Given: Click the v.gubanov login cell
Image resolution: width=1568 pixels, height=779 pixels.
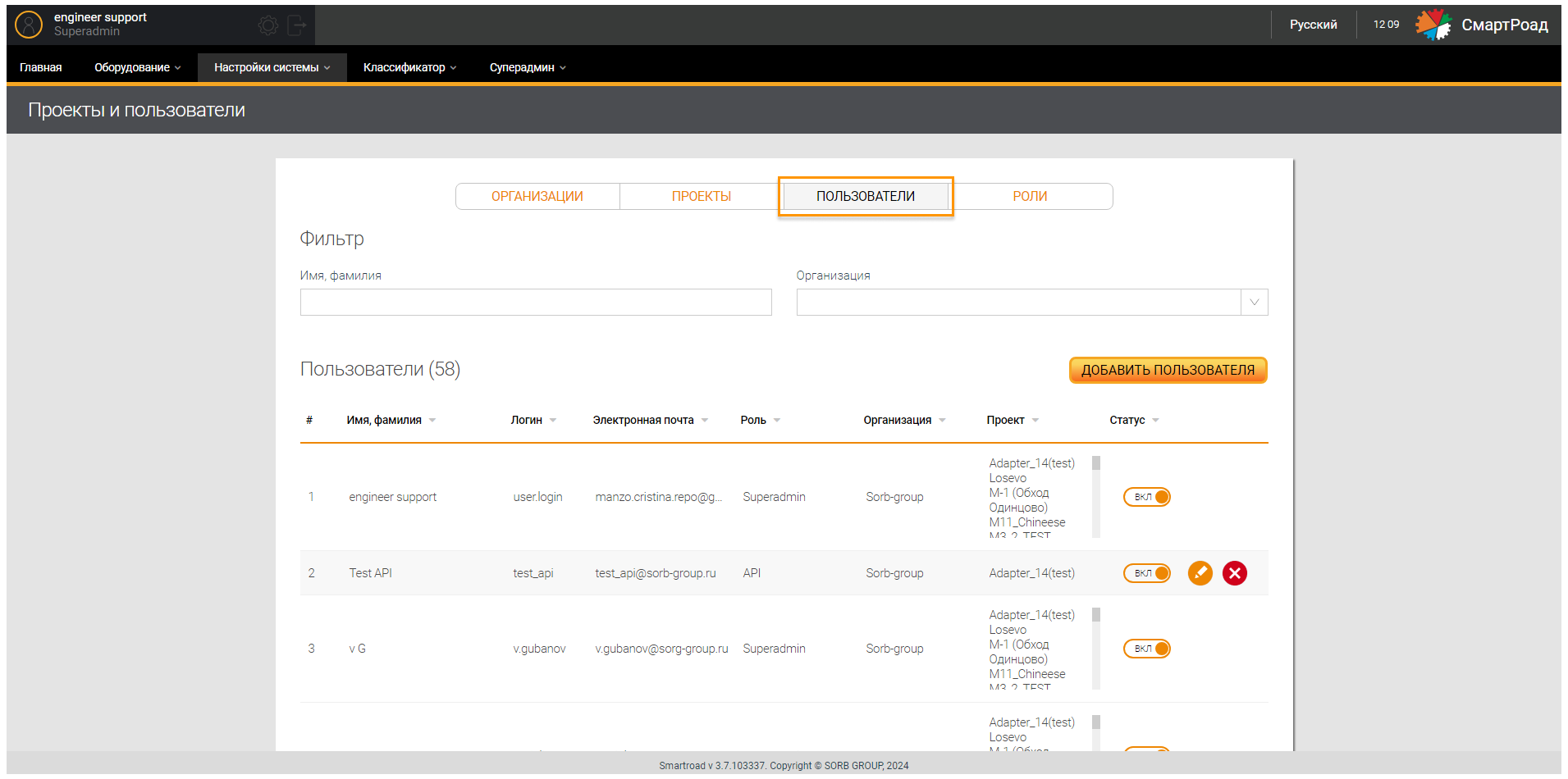Looking at the screenshot, I should point(539,649).
